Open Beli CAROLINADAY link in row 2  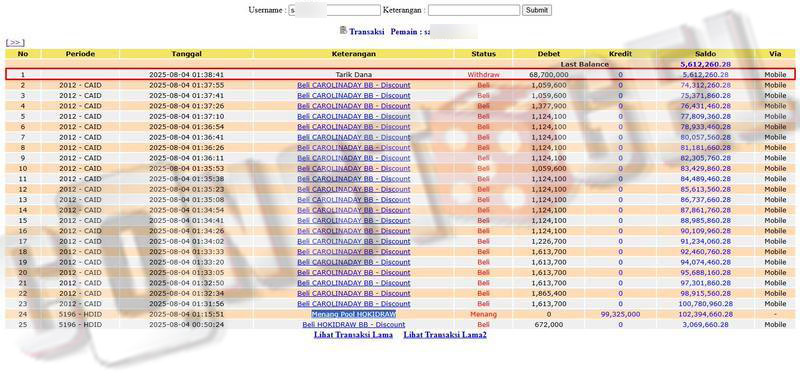pos(354,85)
